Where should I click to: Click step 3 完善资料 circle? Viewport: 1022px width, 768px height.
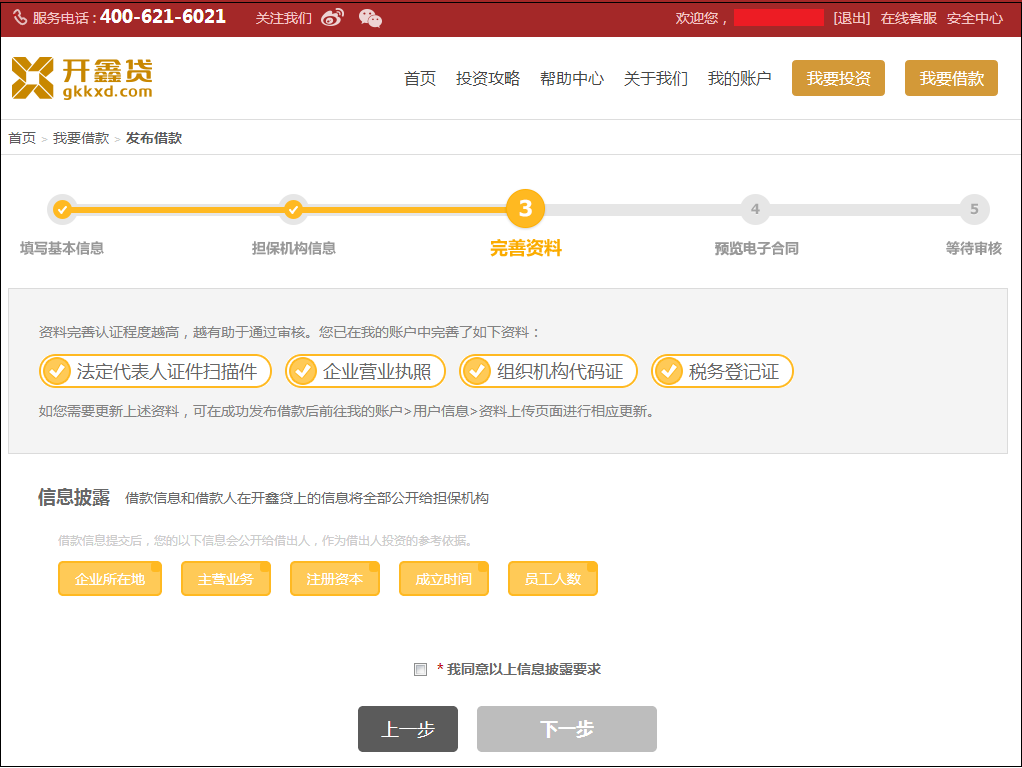[525, 209]
